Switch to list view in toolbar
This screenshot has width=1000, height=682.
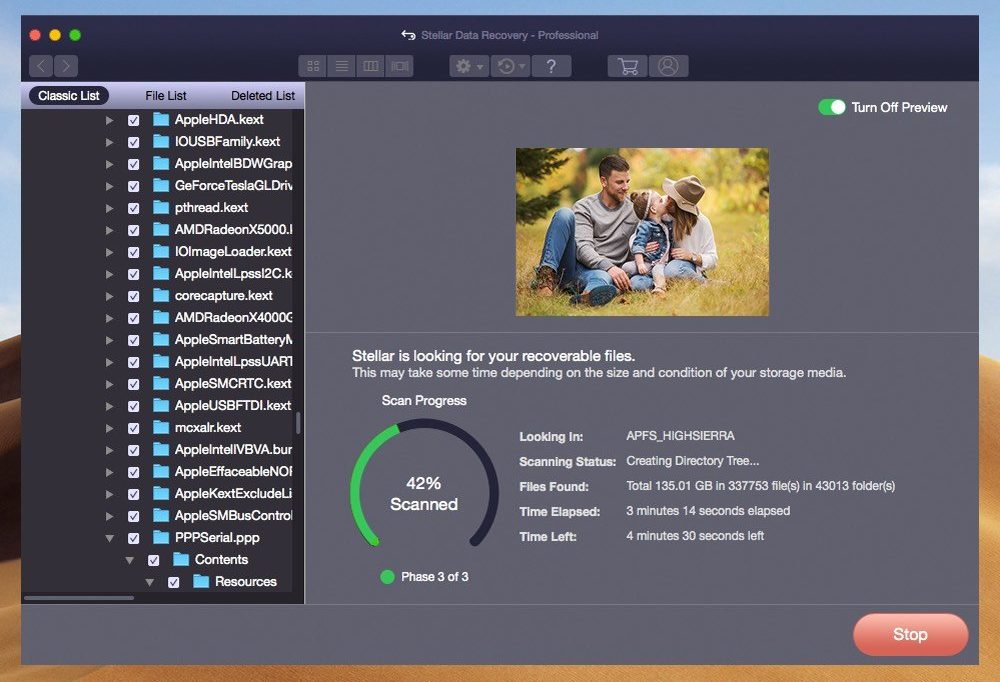pos(342,66)
